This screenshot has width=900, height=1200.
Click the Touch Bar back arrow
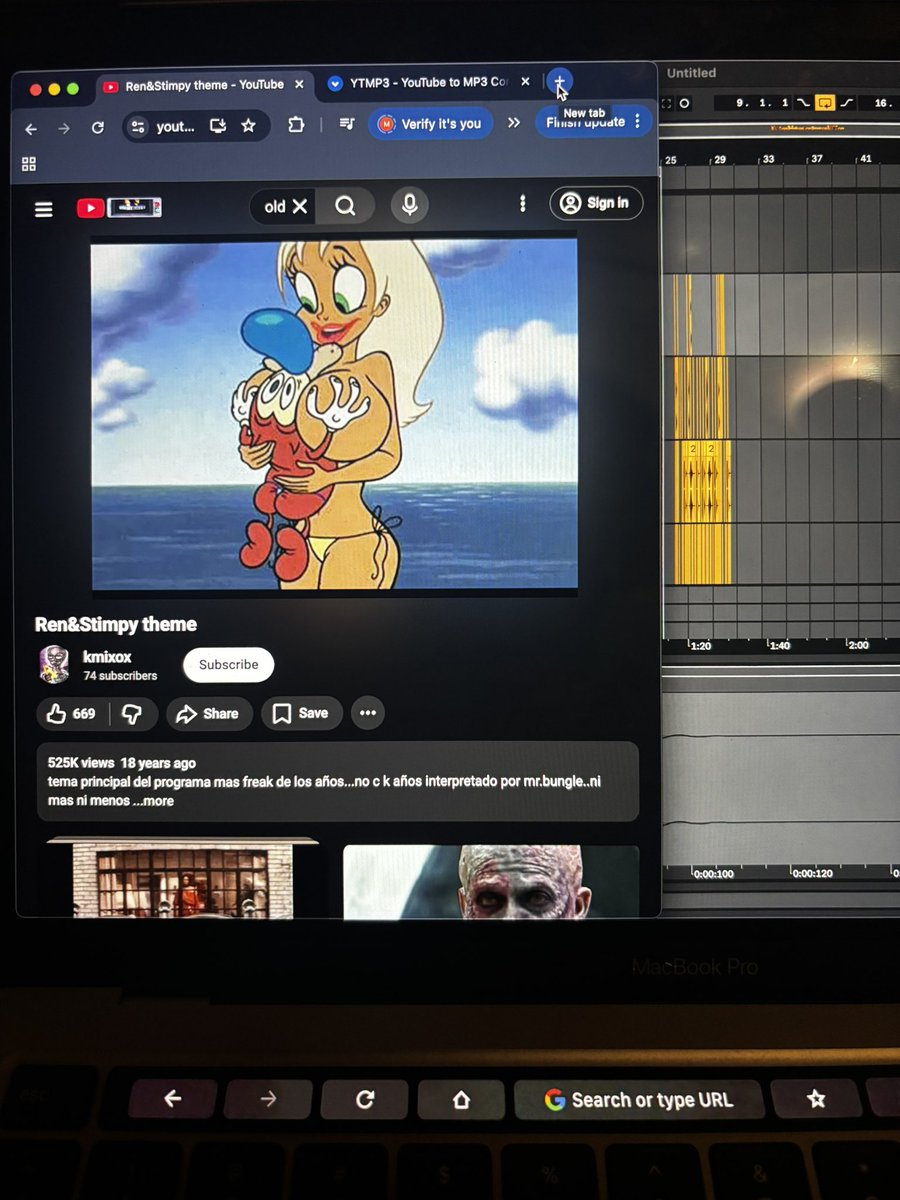tap(173, 1099)
